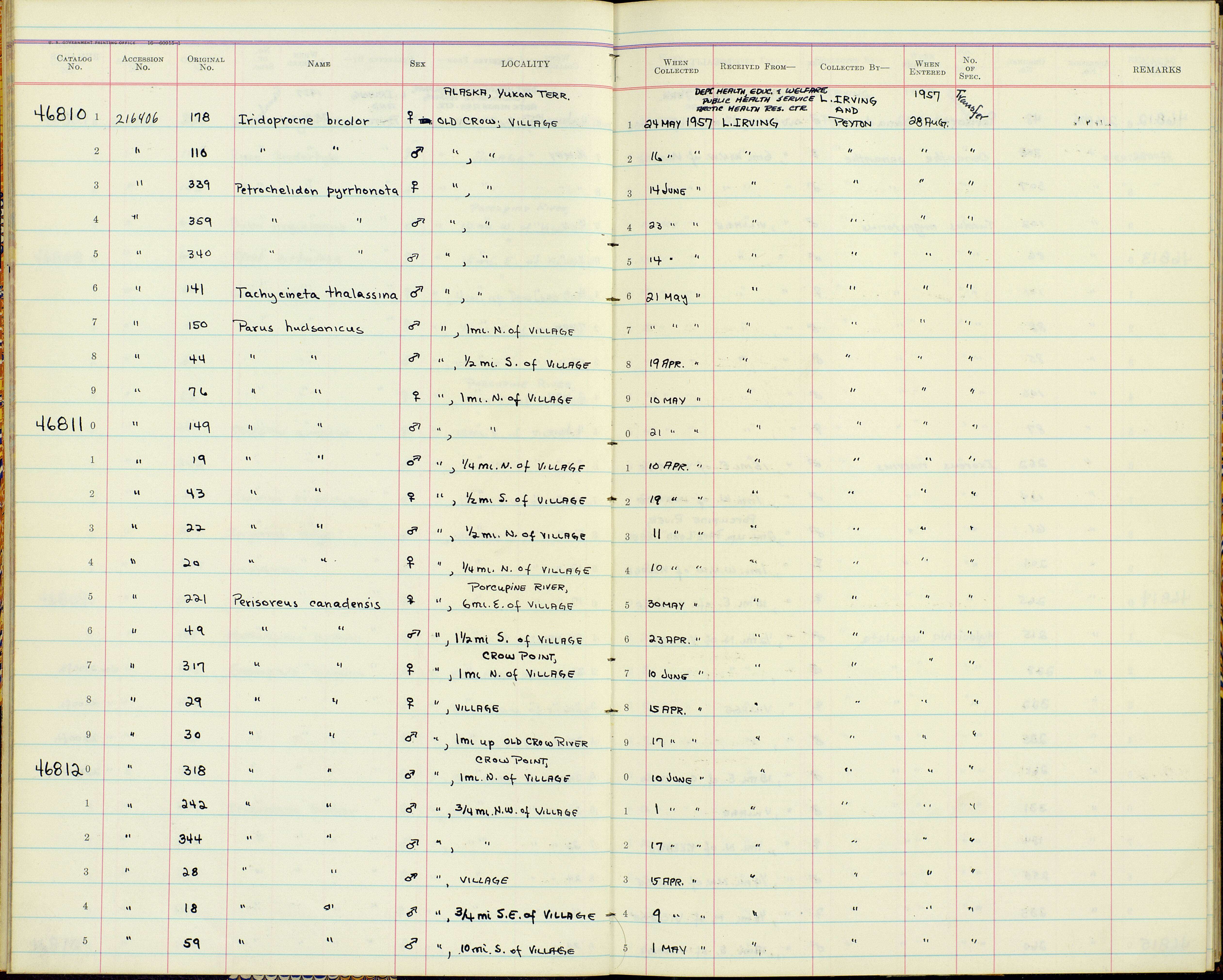Click the REMARKS column header
The width and height of the screenshot is (1223, 980).
1157,70
